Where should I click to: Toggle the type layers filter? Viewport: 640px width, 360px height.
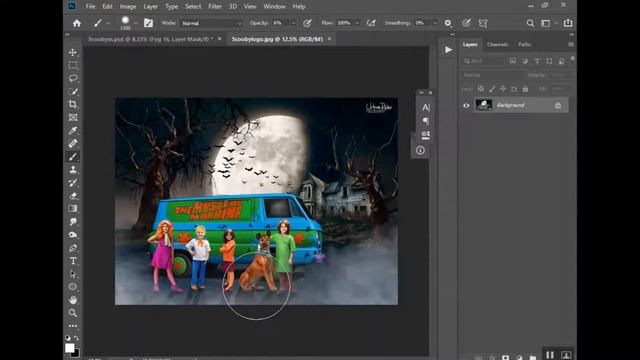(537, 61)
